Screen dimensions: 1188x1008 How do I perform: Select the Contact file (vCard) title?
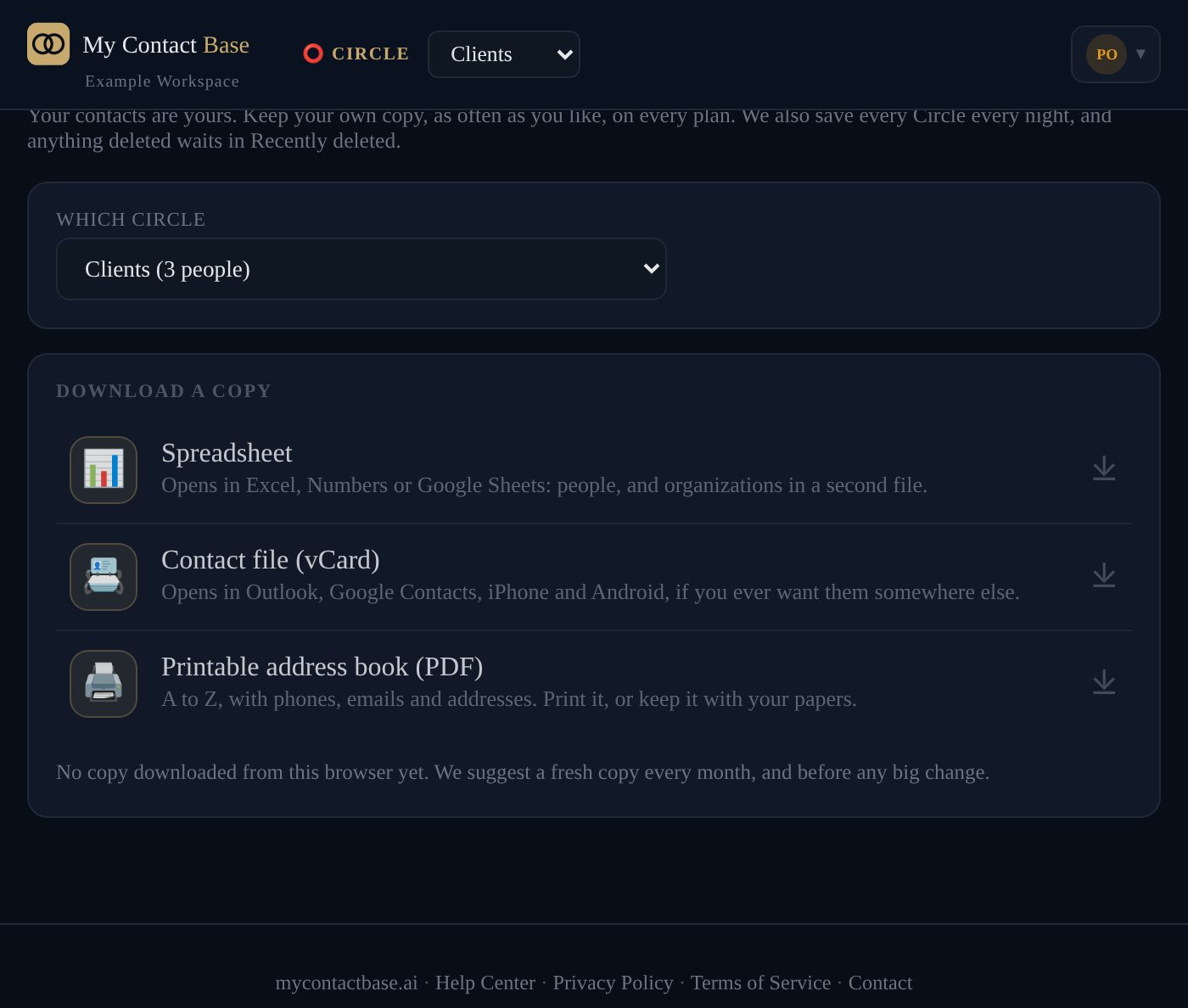[x=271, y=560]
